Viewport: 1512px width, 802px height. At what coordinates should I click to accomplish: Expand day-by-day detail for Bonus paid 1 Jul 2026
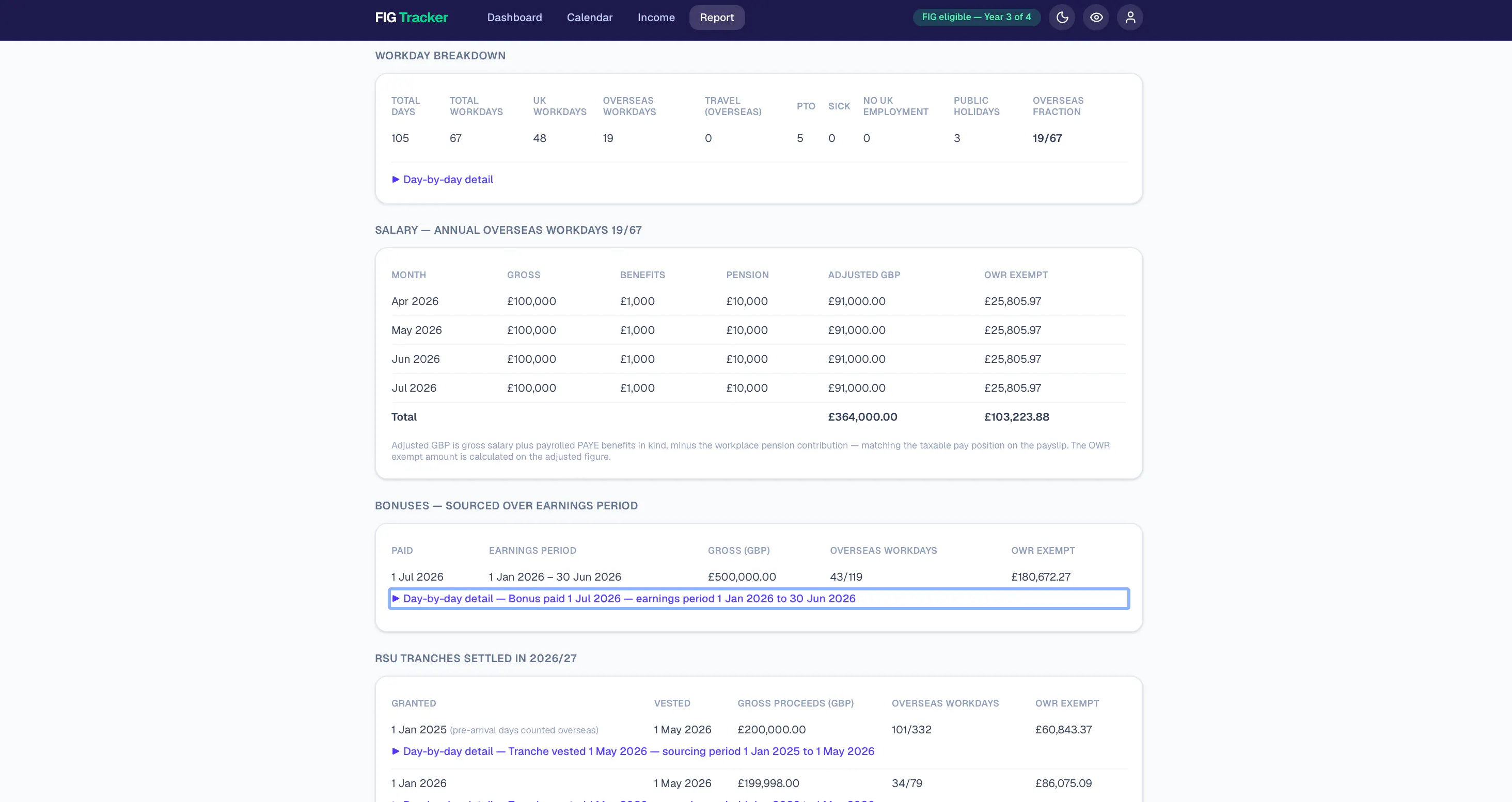759,599
